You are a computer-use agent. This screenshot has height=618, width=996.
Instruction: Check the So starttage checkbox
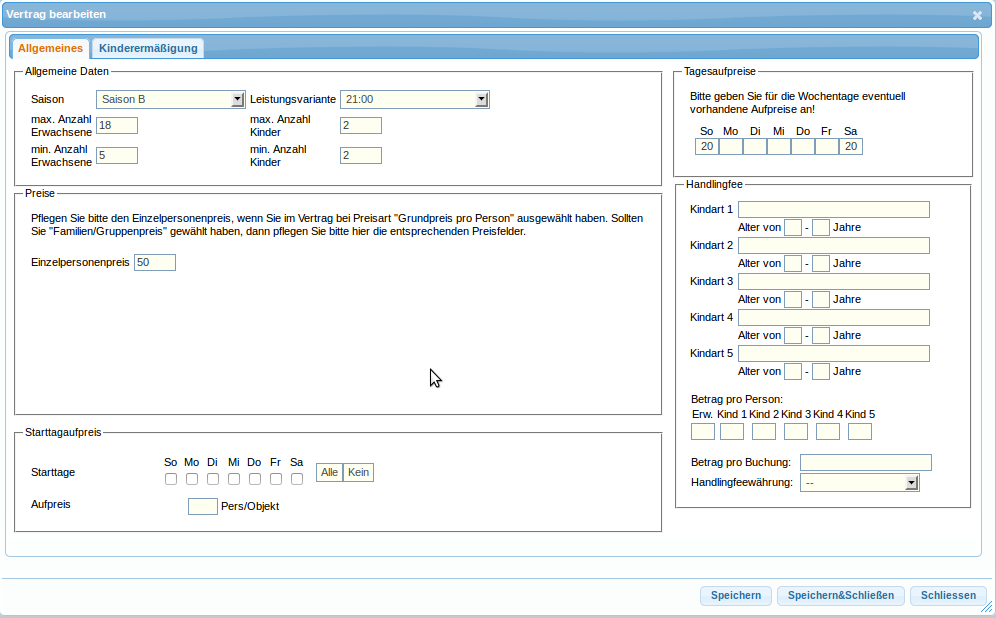pos(171,479)
